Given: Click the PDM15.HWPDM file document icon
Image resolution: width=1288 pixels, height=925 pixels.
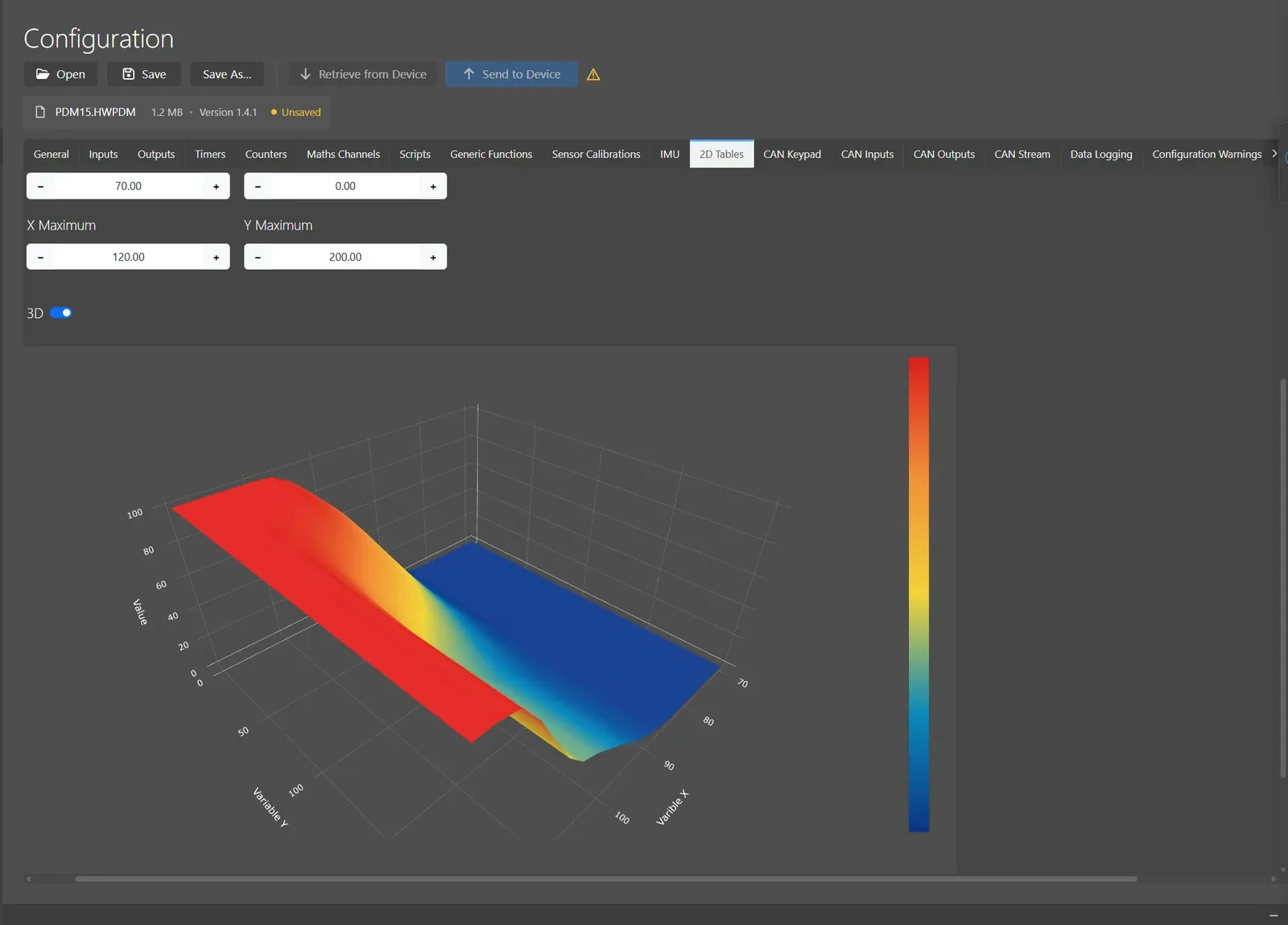Looking at the screenshot, I should pyautogui.click(x=40, y=112).
